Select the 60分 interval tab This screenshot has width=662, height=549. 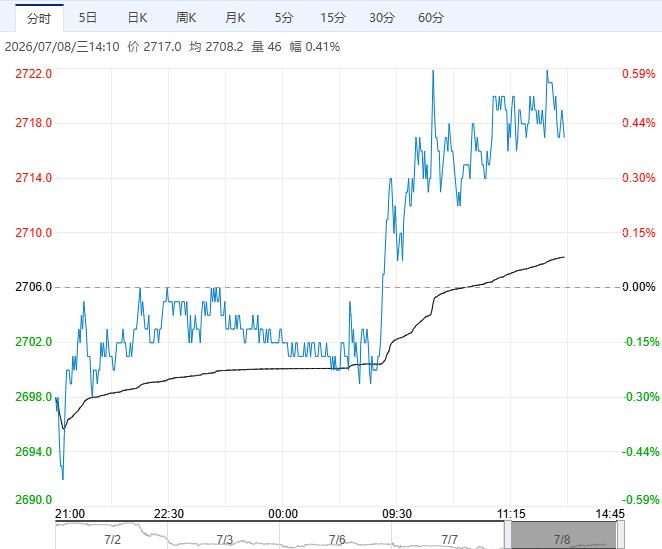[431, 18]
